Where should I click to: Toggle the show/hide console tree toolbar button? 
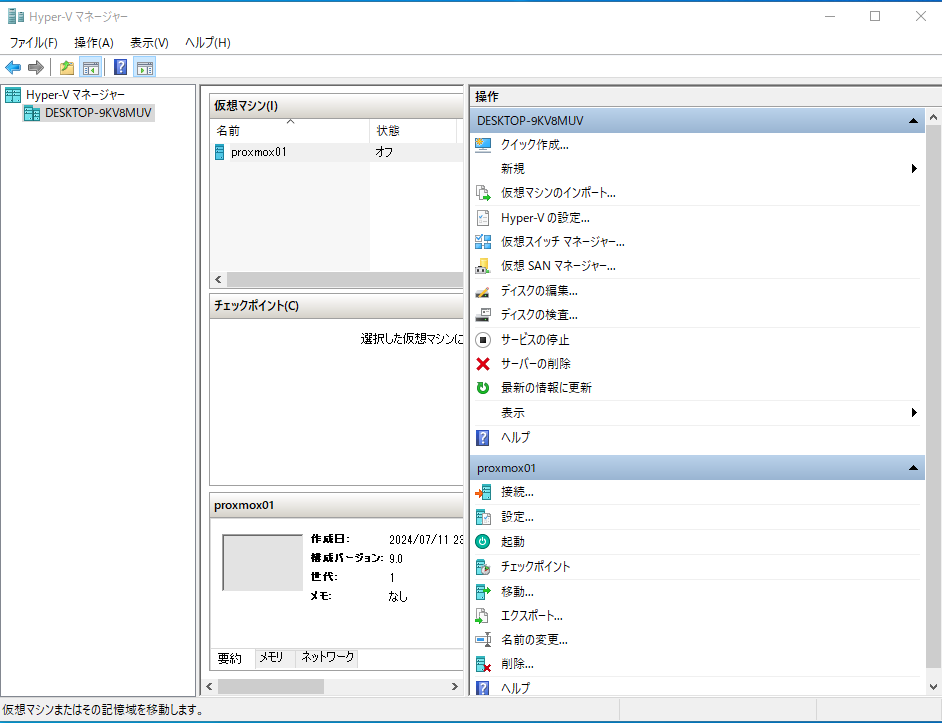pyautogui.click(x=90, y=67)
